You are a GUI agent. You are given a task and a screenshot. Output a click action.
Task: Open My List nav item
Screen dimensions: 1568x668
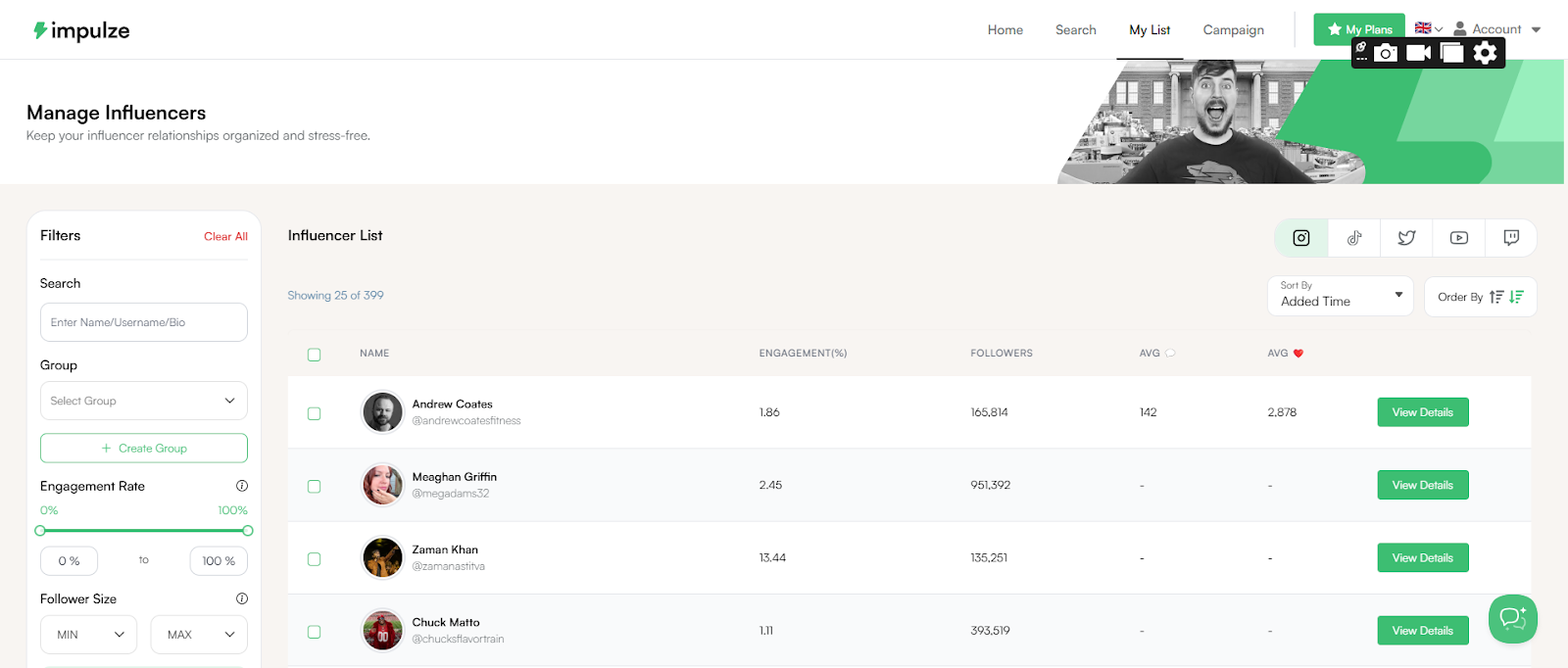[x=1150, y=30]
